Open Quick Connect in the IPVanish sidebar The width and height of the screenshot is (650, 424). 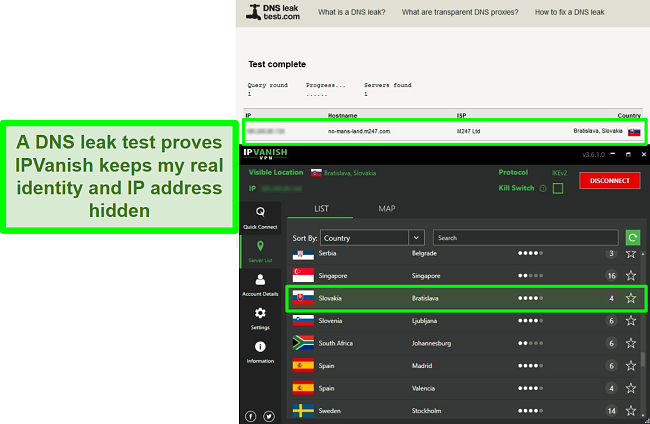coord(260,218)
